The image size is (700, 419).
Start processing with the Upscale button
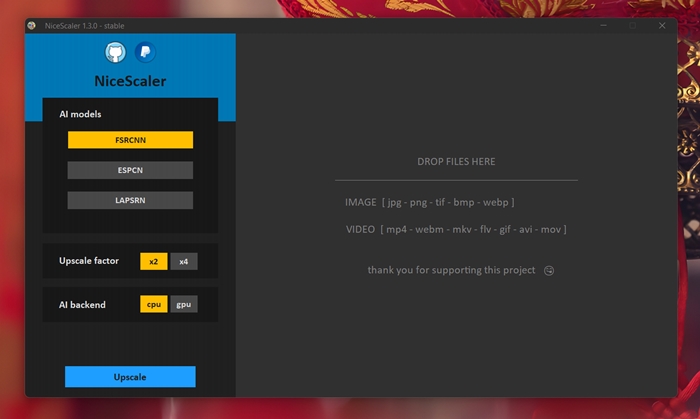(x=130, y=377)
